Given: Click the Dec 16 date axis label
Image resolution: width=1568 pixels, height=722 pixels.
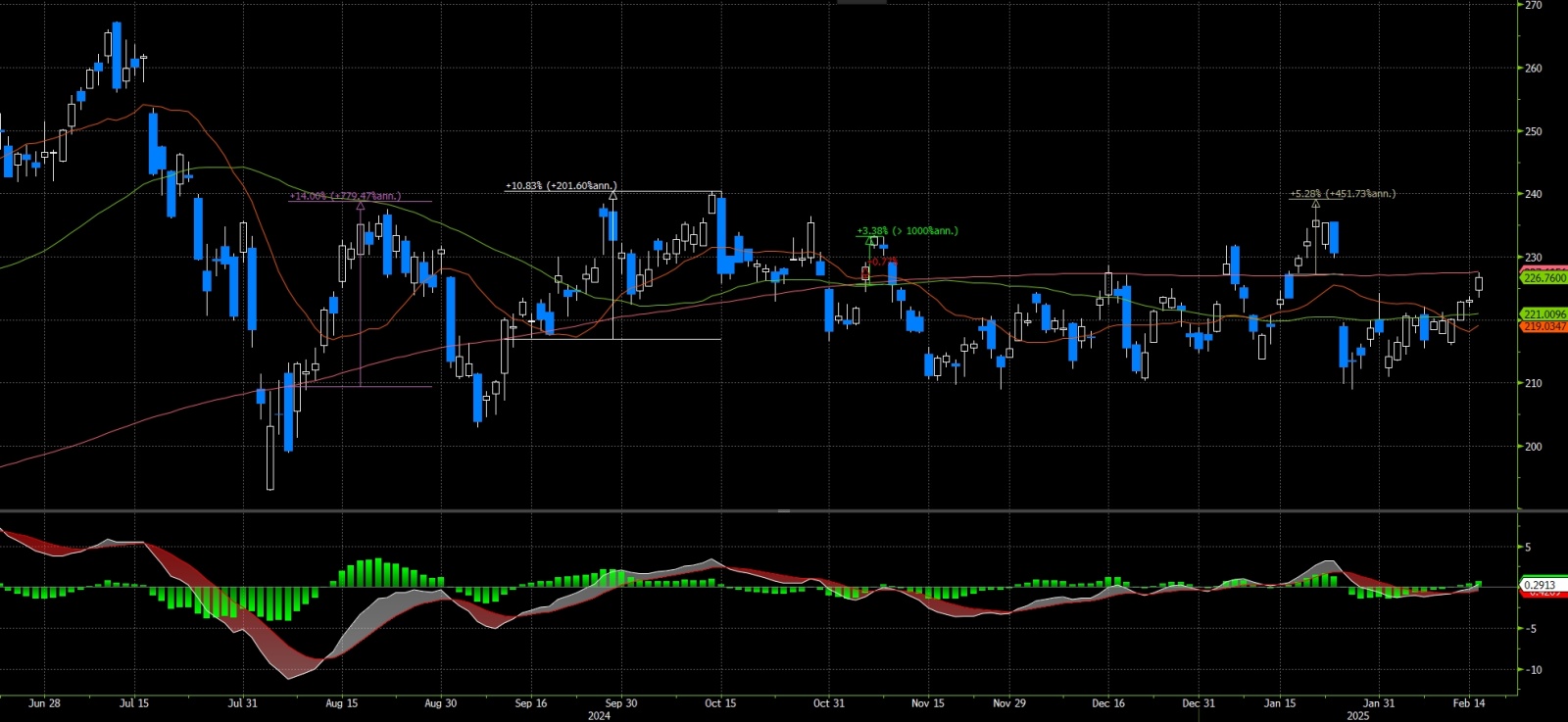Looking at the screenshot, I should 1108,703.
